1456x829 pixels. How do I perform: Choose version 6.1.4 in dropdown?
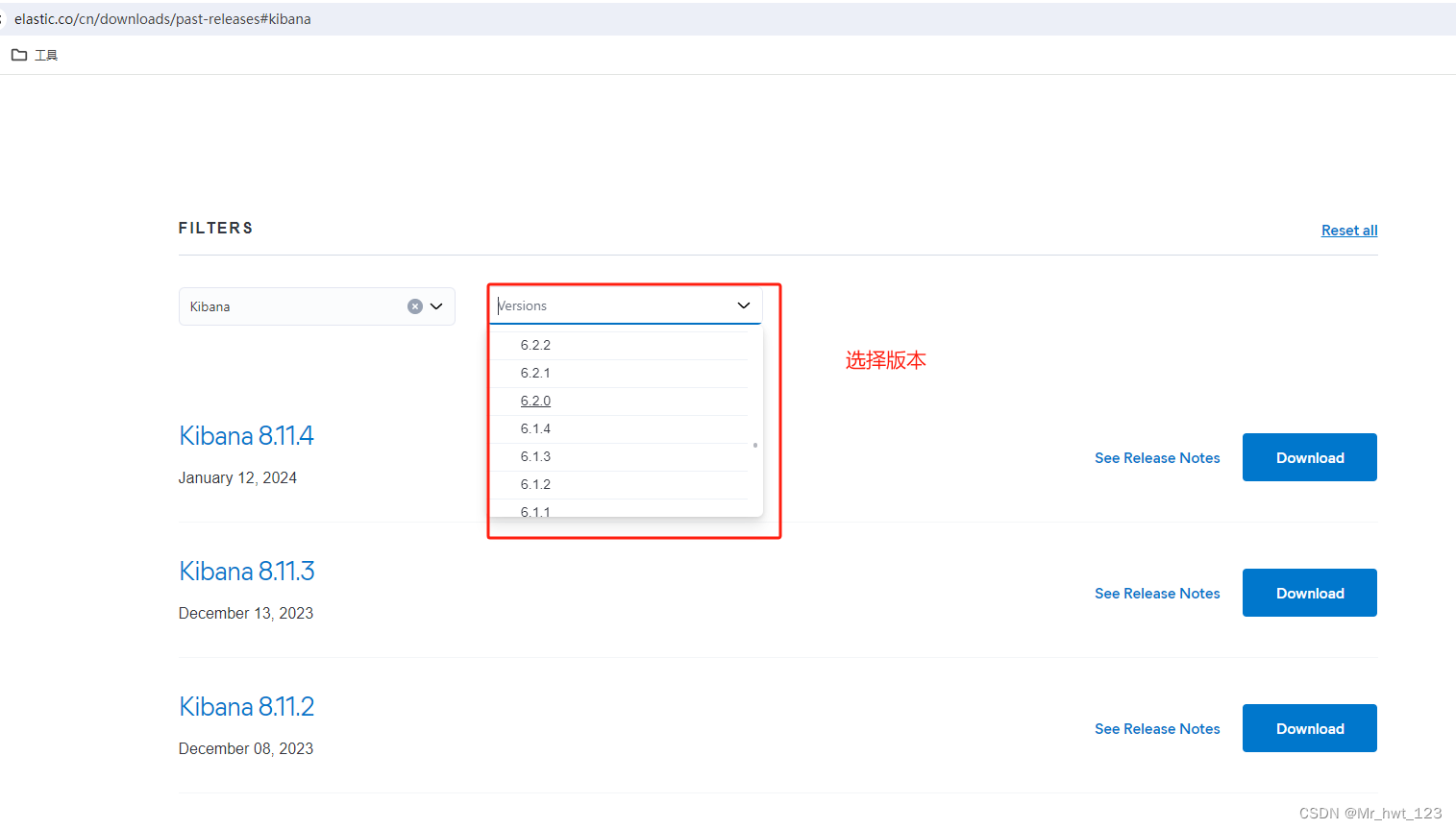click(620, 428)
